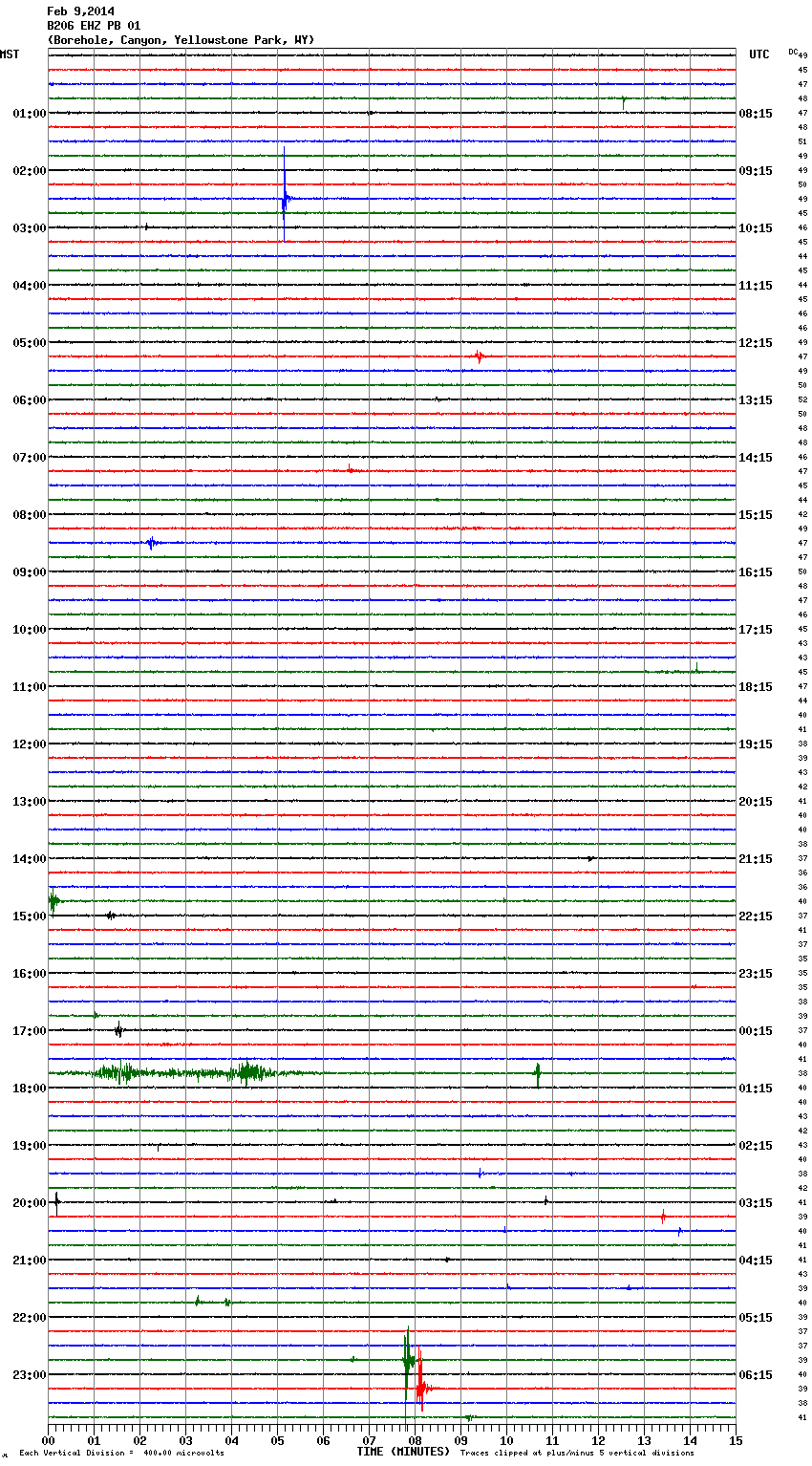Image resolution: width=812 pixels, height=1466 pixels.
Task: Click the "08:00" MST time label
Action: coord(29,515)
